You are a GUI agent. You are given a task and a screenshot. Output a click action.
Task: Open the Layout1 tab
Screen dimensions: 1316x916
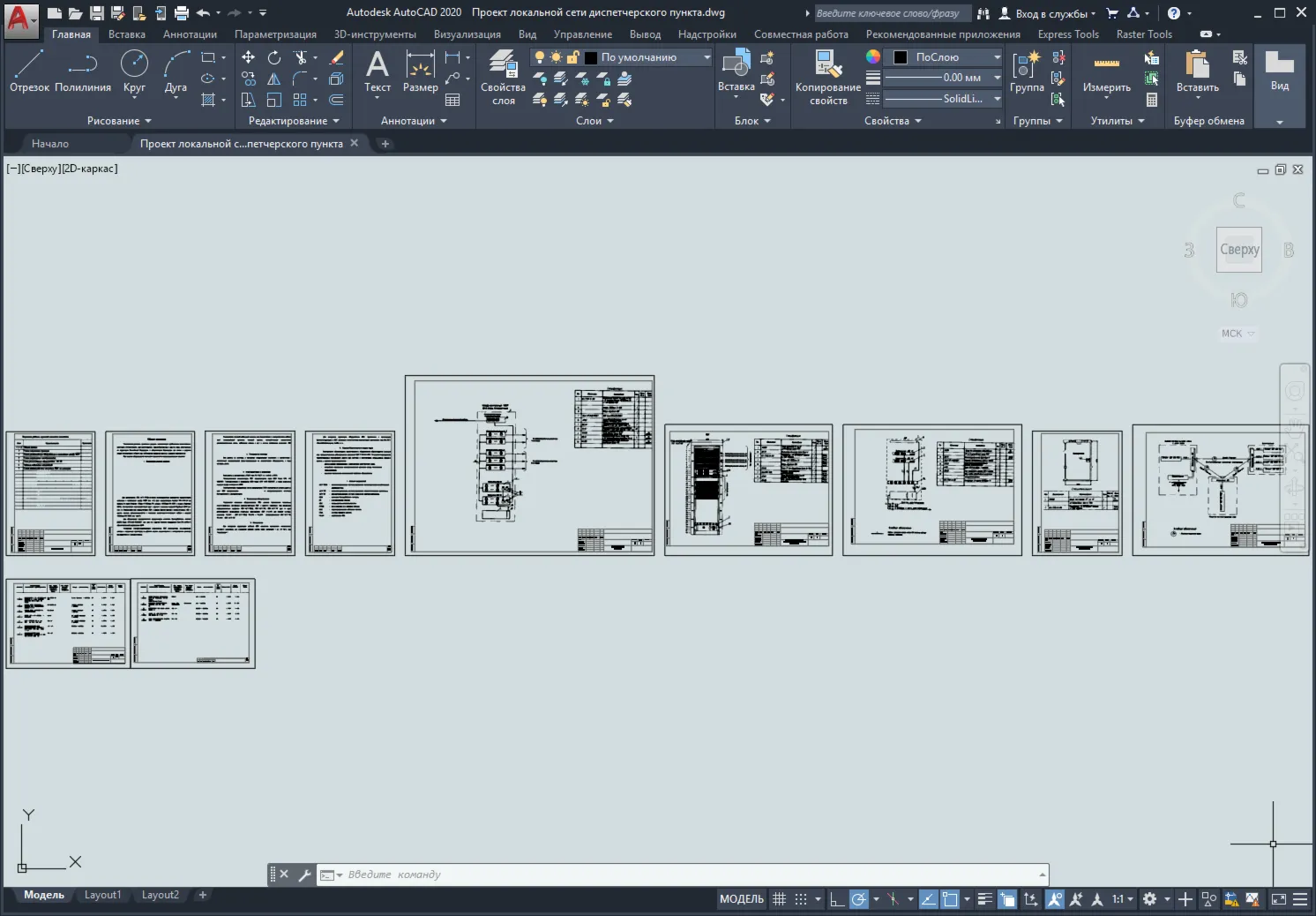pos(102,895)
